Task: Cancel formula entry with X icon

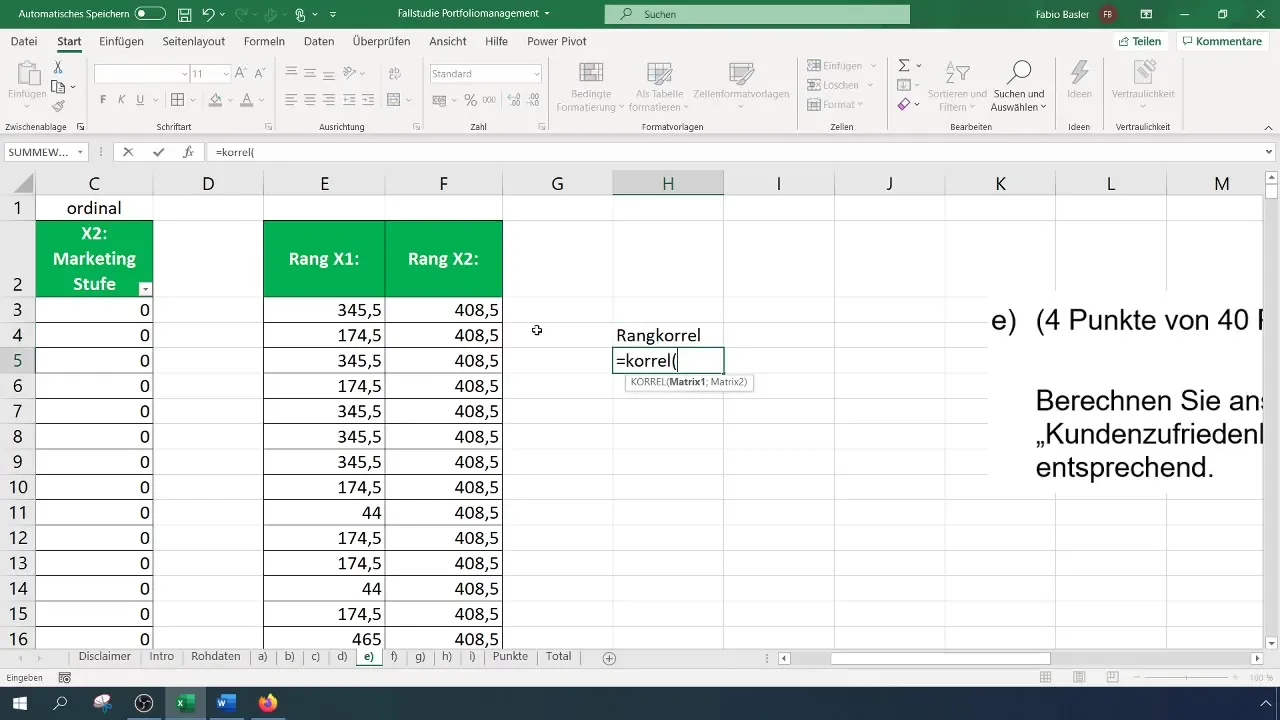Action: (x=128, y=152)
